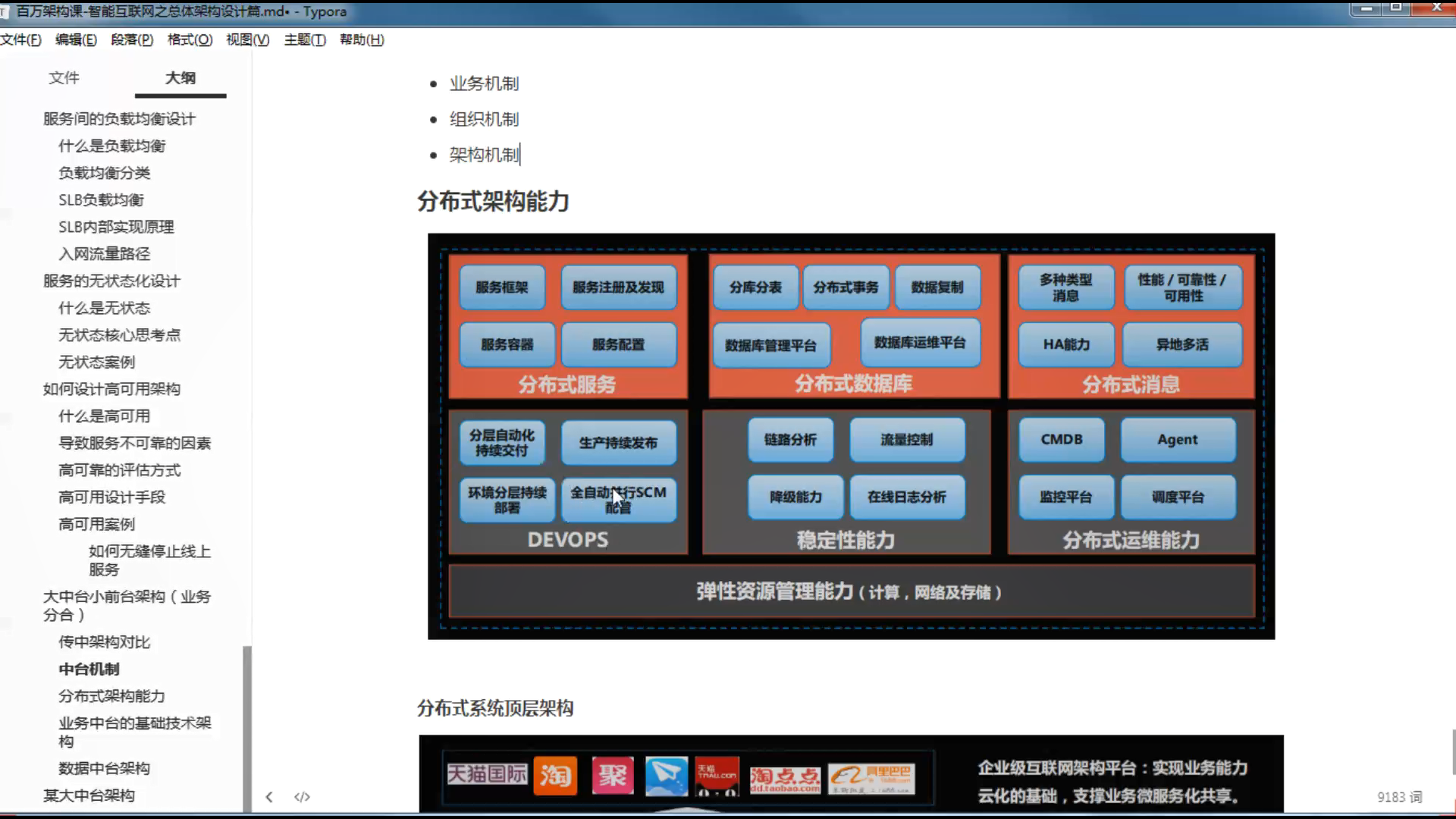Click the Alibaba logo in image
This screenshot has height=819, width=1456.
[x=871, y=777]
